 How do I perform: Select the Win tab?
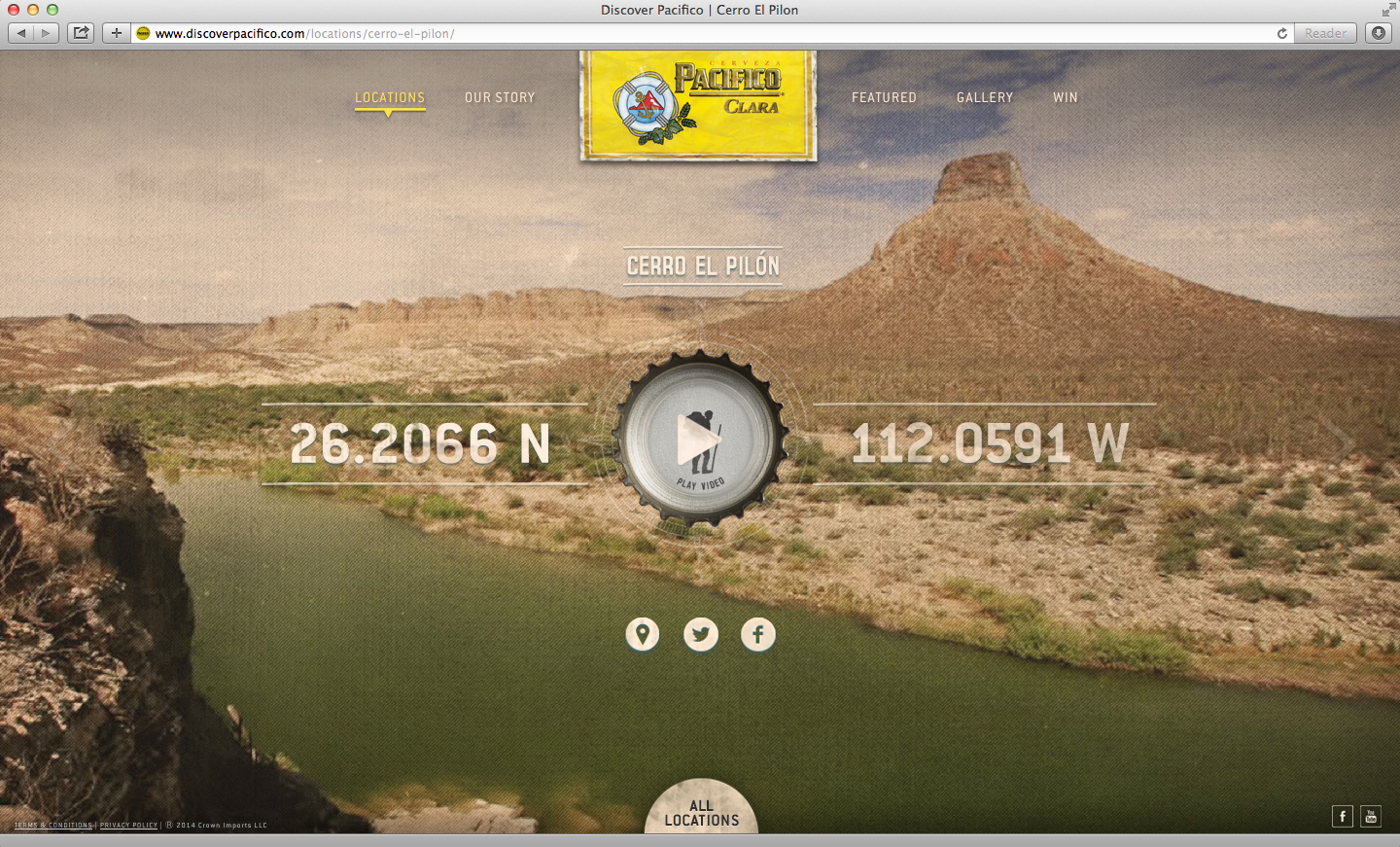(1065, 97)
